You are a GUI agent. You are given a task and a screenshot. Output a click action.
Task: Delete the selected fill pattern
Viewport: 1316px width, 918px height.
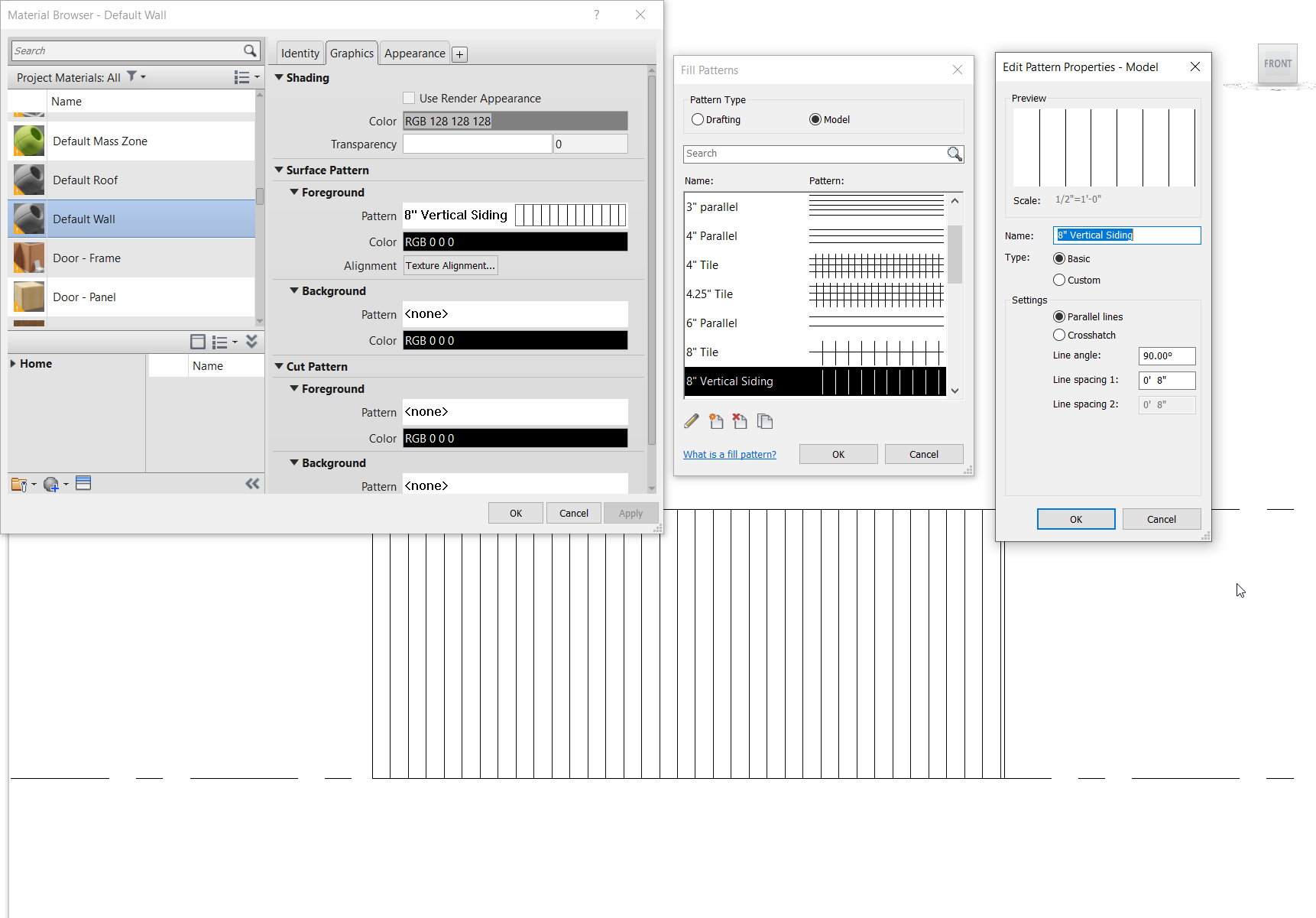[x=740, y=421]
